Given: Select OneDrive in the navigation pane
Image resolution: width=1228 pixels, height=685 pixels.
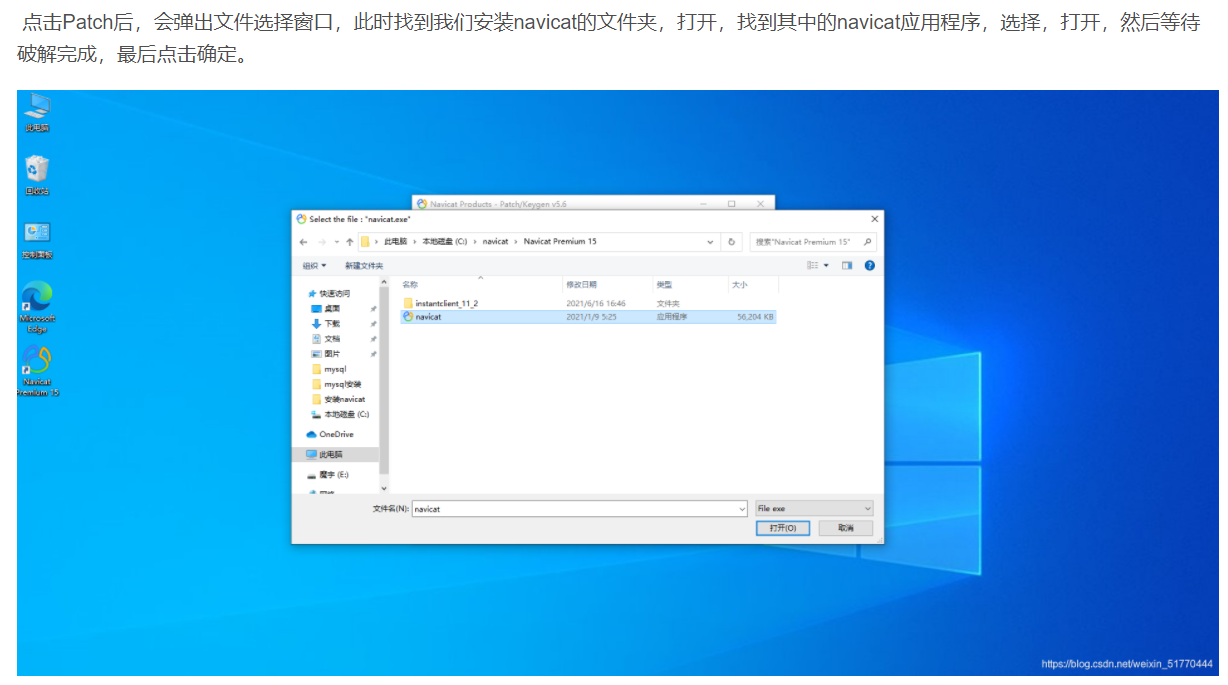Looking at the screenshot, I should 330,434.
